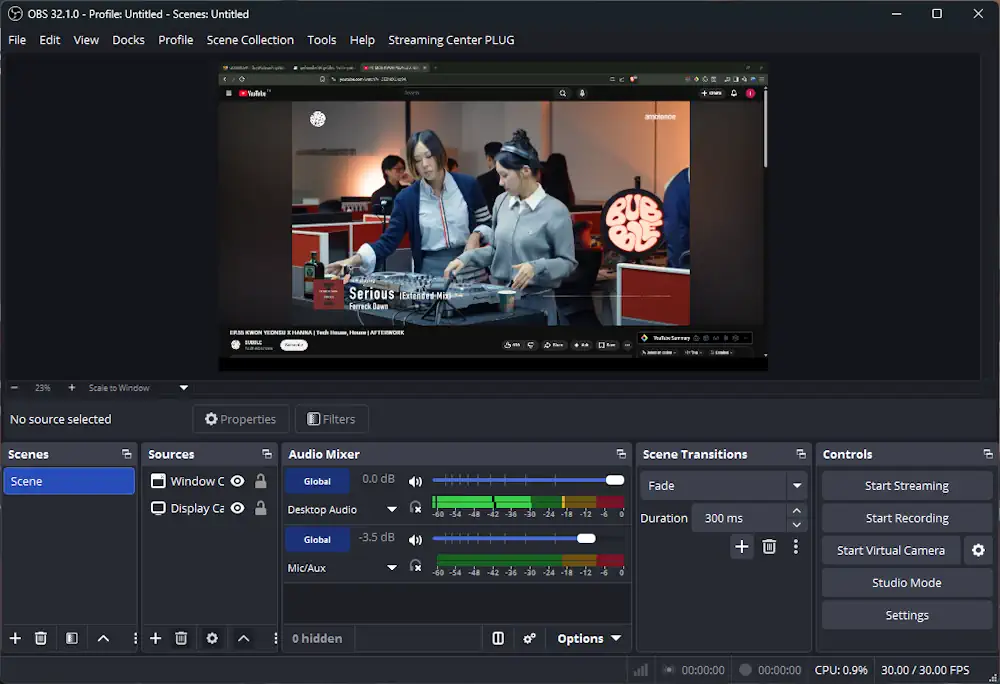1000x684 pixels.
Task: Mute Mic/Aux speaker icon
Action: coord(415,539)
